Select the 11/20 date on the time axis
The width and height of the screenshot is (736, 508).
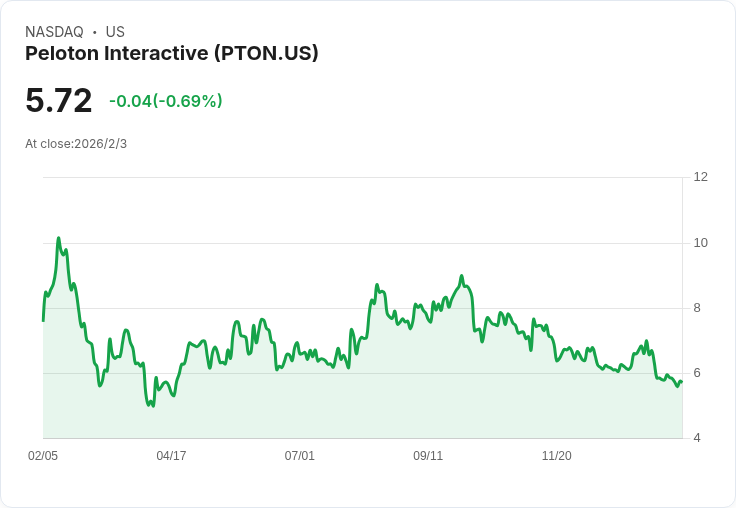556,456
